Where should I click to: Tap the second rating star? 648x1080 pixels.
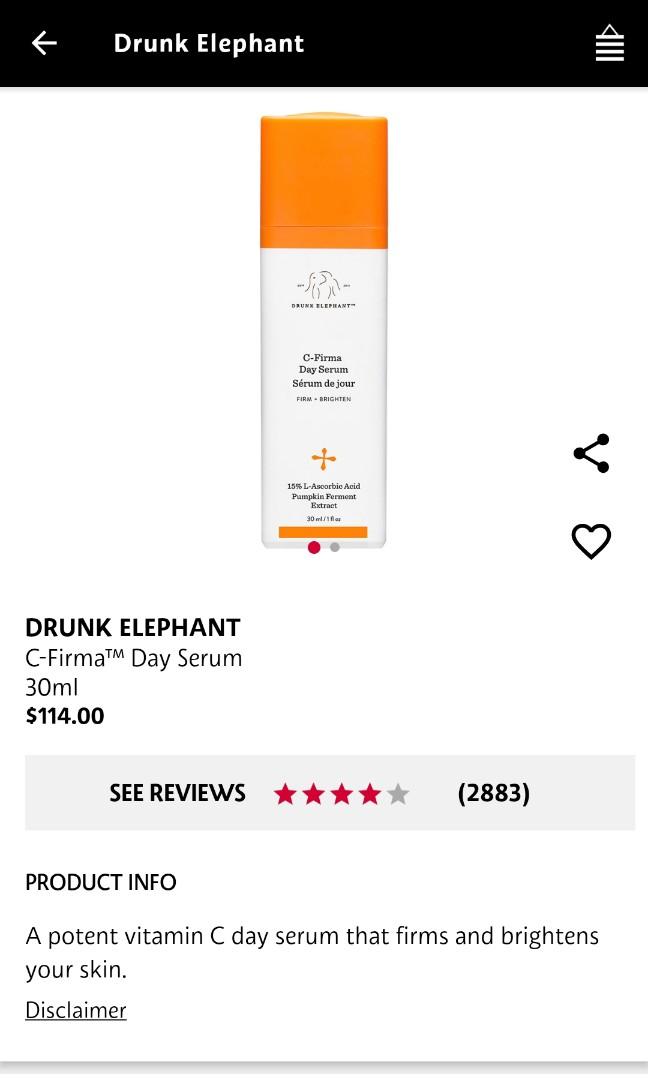314,792
